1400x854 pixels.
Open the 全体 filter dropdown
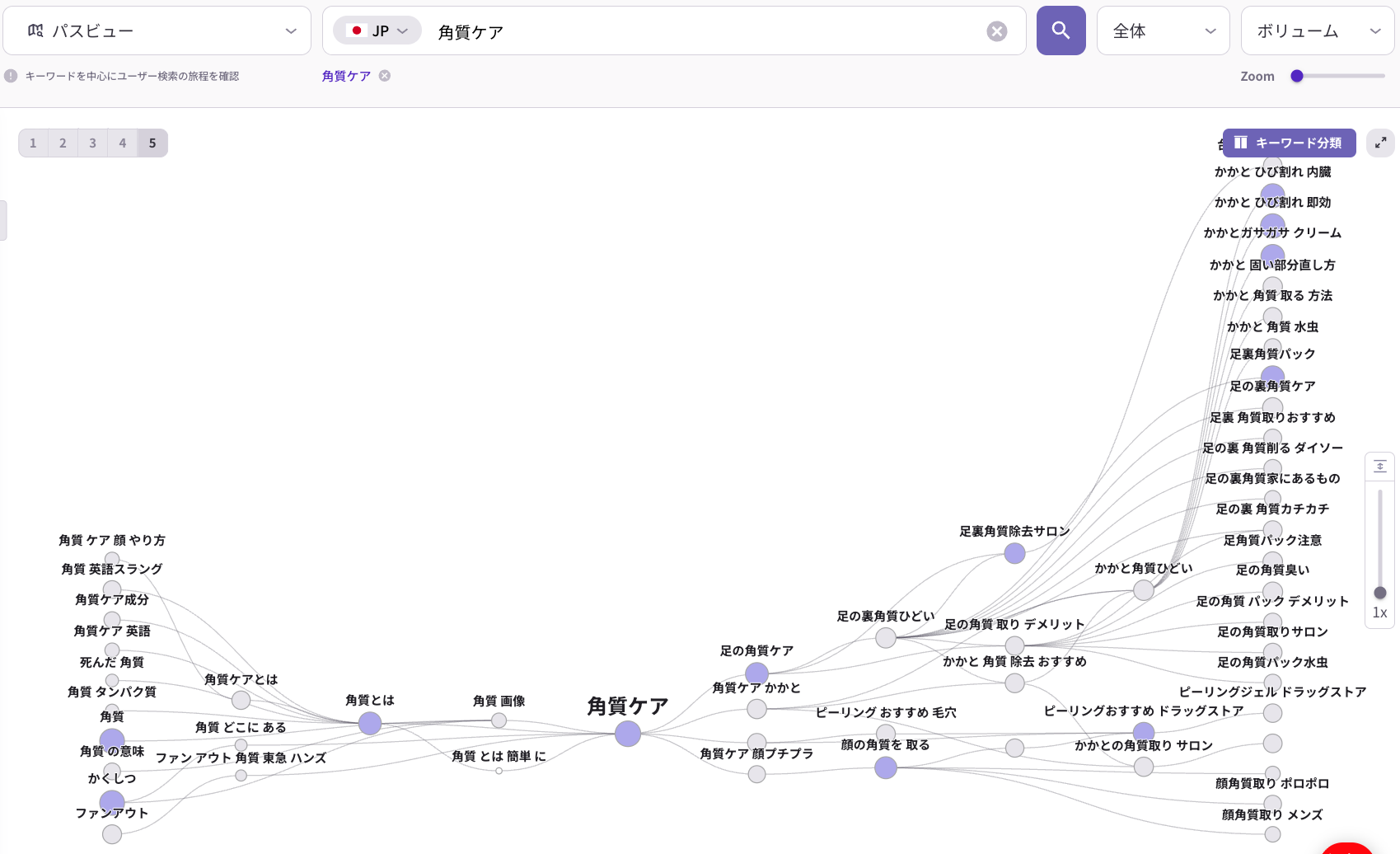(x=1163, y=30)
